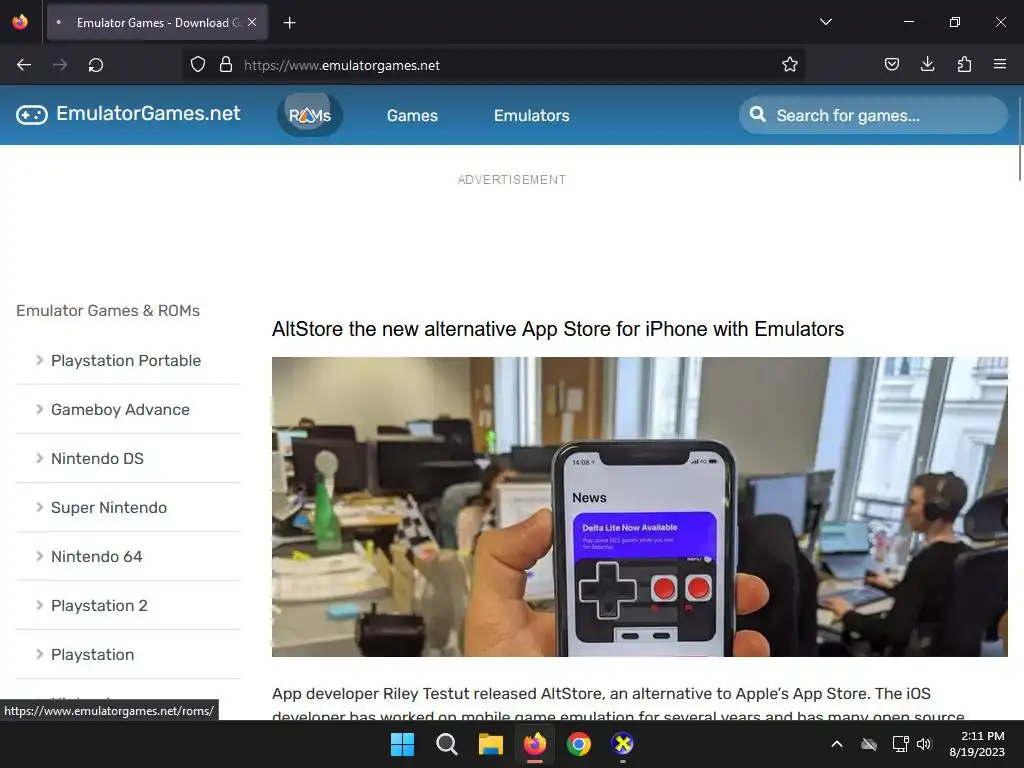
Task: Click chevron beside Nintendo DS
Action: pyautogui.click(x=39, y=458)
